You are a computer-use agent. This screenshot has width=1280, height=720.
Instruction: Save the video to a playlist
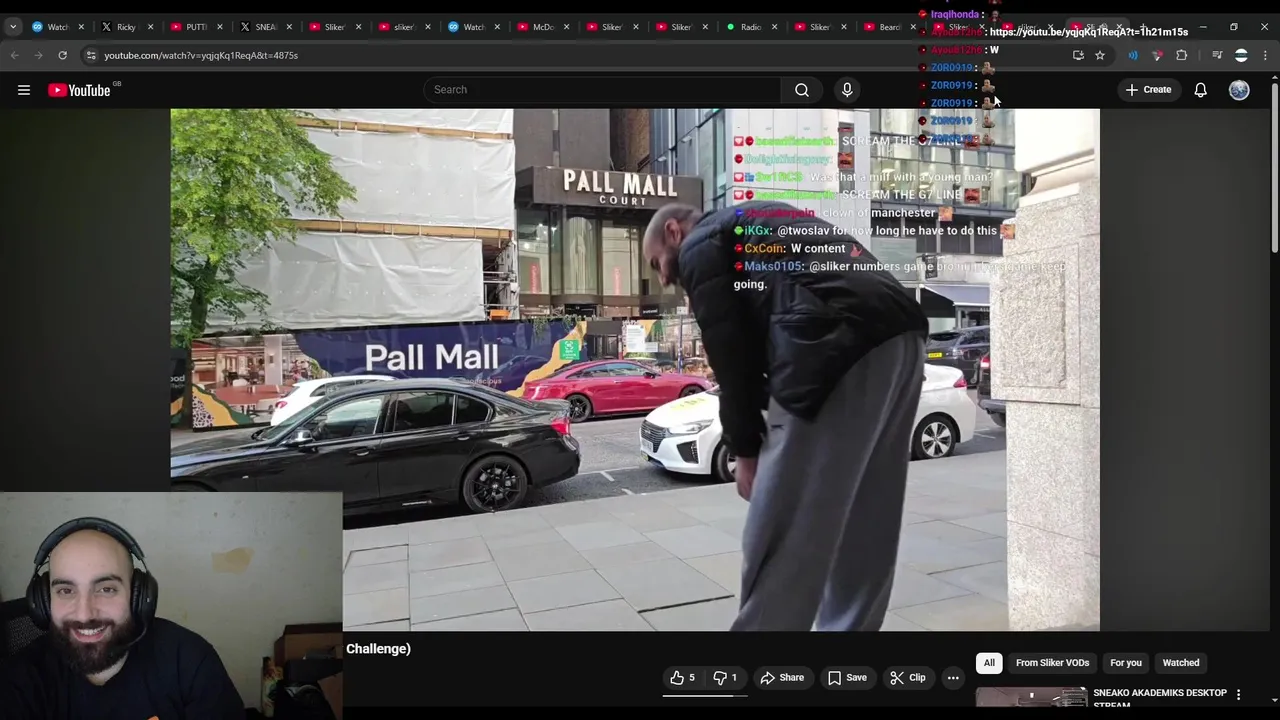847,678
